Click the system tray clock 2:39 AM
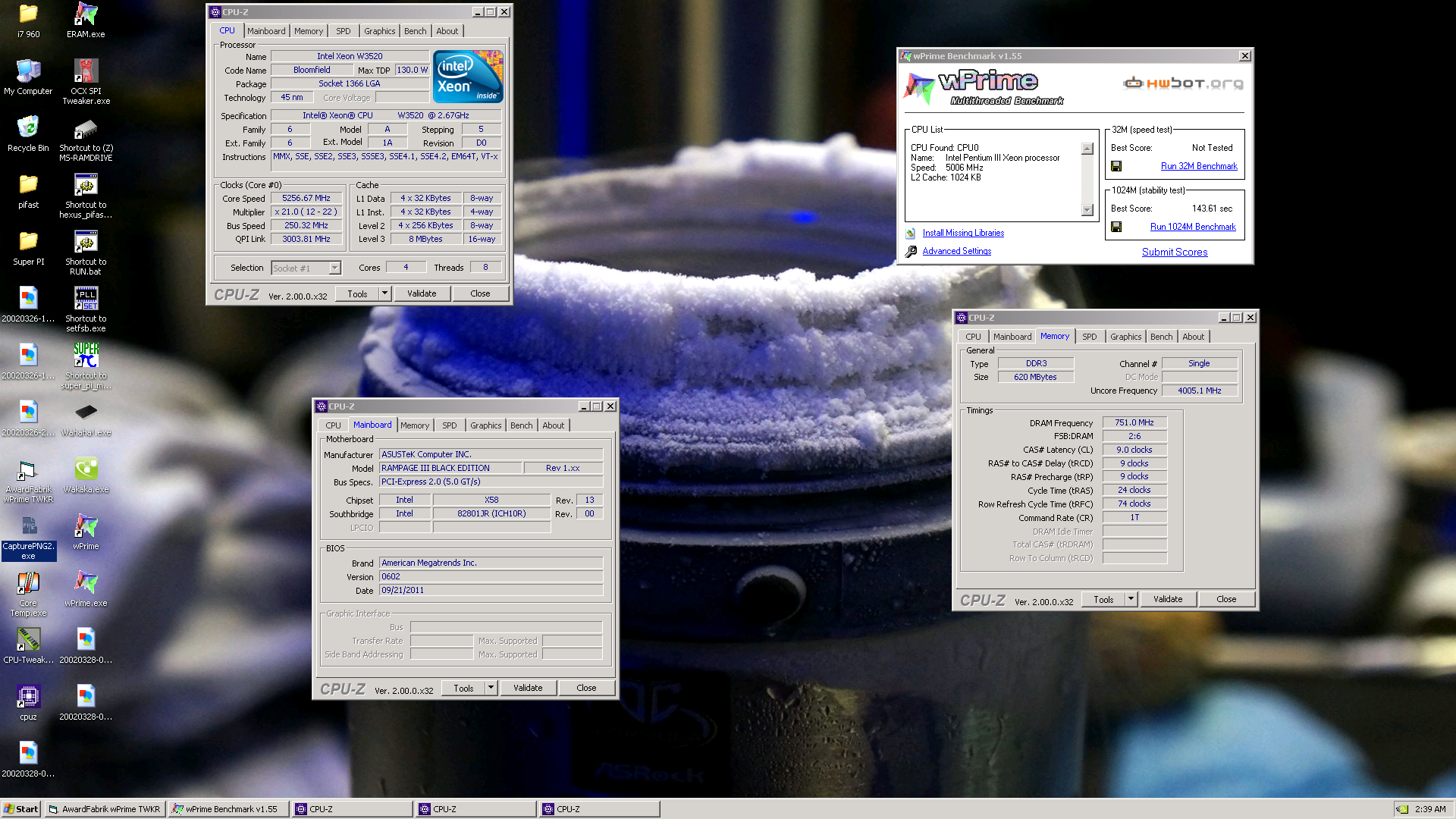Viewport: 1456px width, 819px height. pos(1429,809)
